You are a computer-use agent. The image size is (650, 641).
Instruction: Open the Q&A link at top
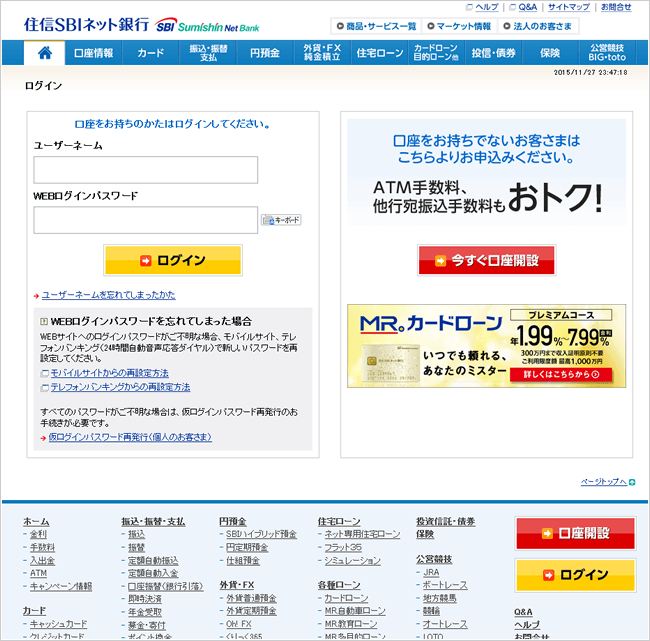click(527, 7)
